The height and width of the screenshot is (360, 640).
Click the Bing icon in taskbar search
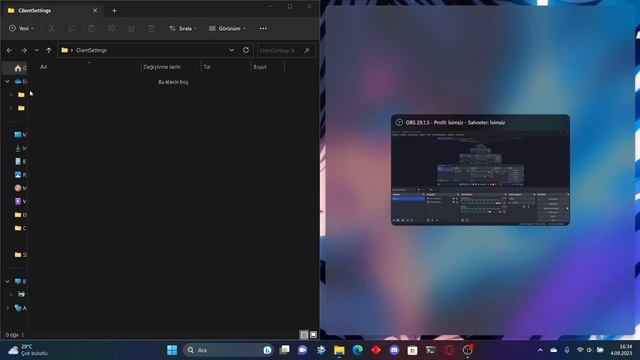pos(267,350)
